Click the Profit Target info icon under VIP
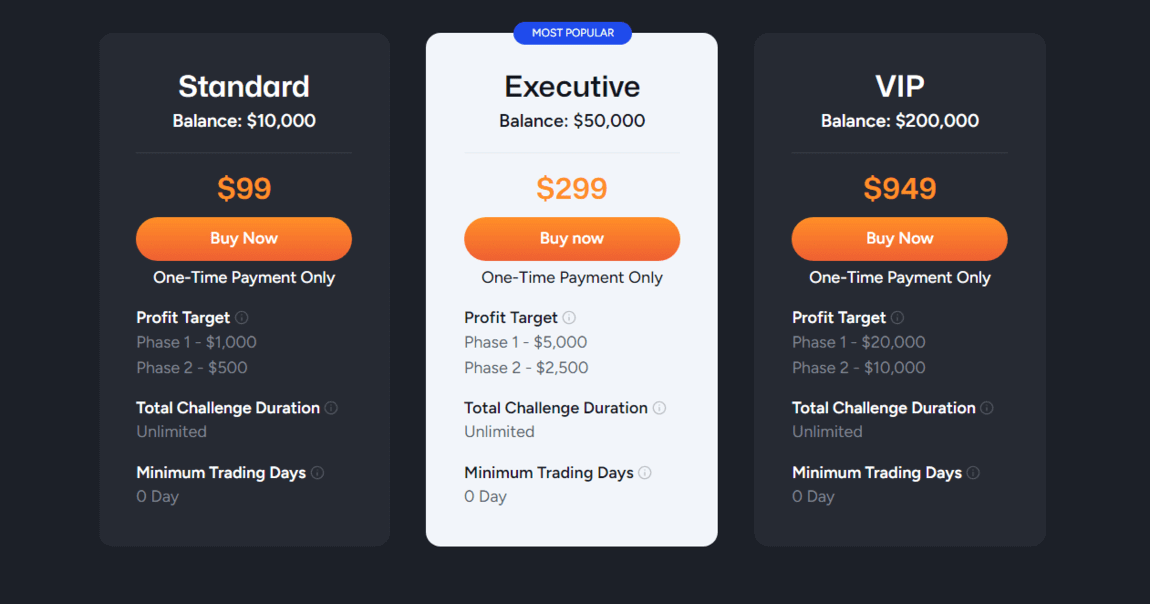The height and width of the screenshot is (604, 1150). 897,317
